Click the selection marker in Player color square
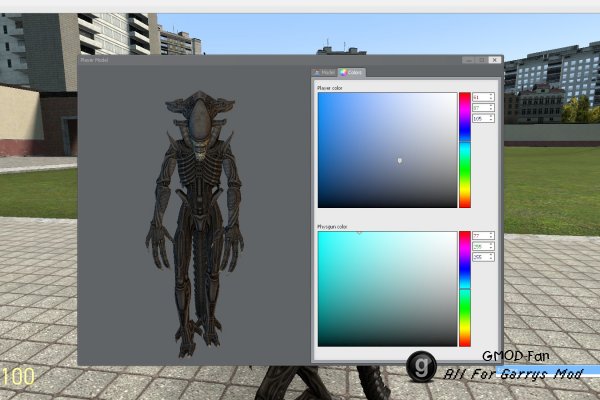 point(400,160)
